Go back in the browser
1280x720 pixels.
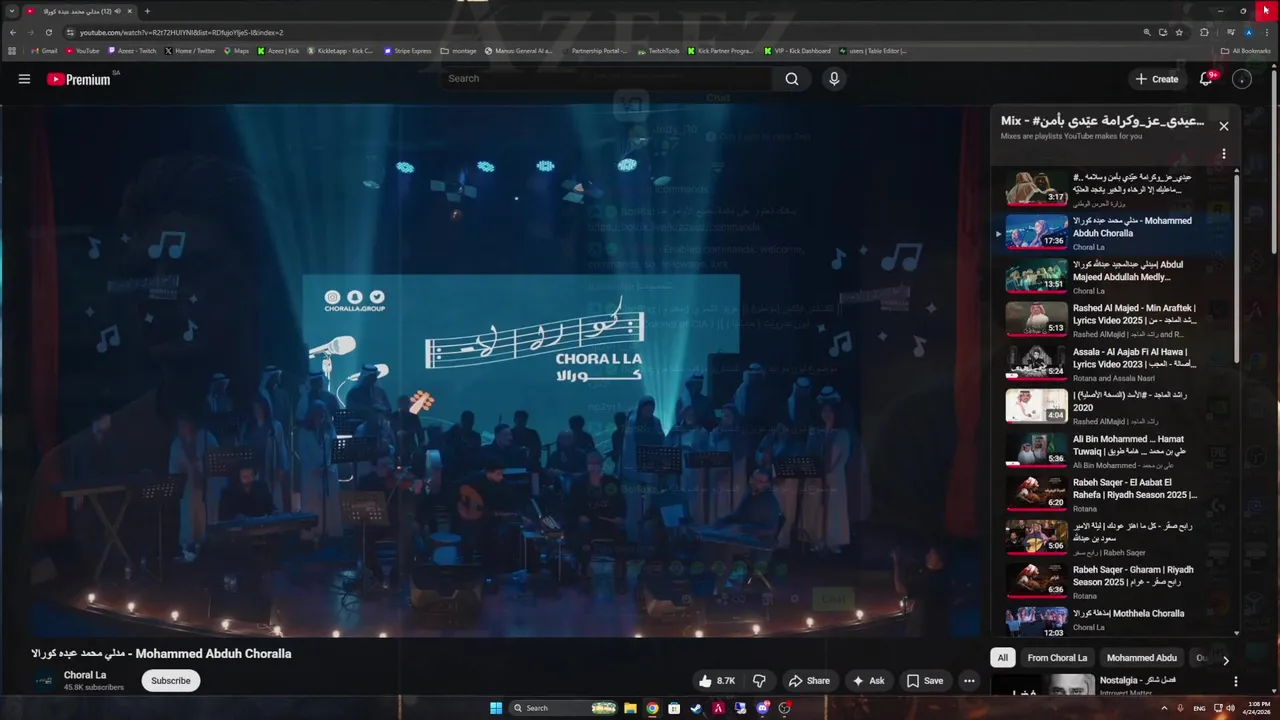pos(13,32)
